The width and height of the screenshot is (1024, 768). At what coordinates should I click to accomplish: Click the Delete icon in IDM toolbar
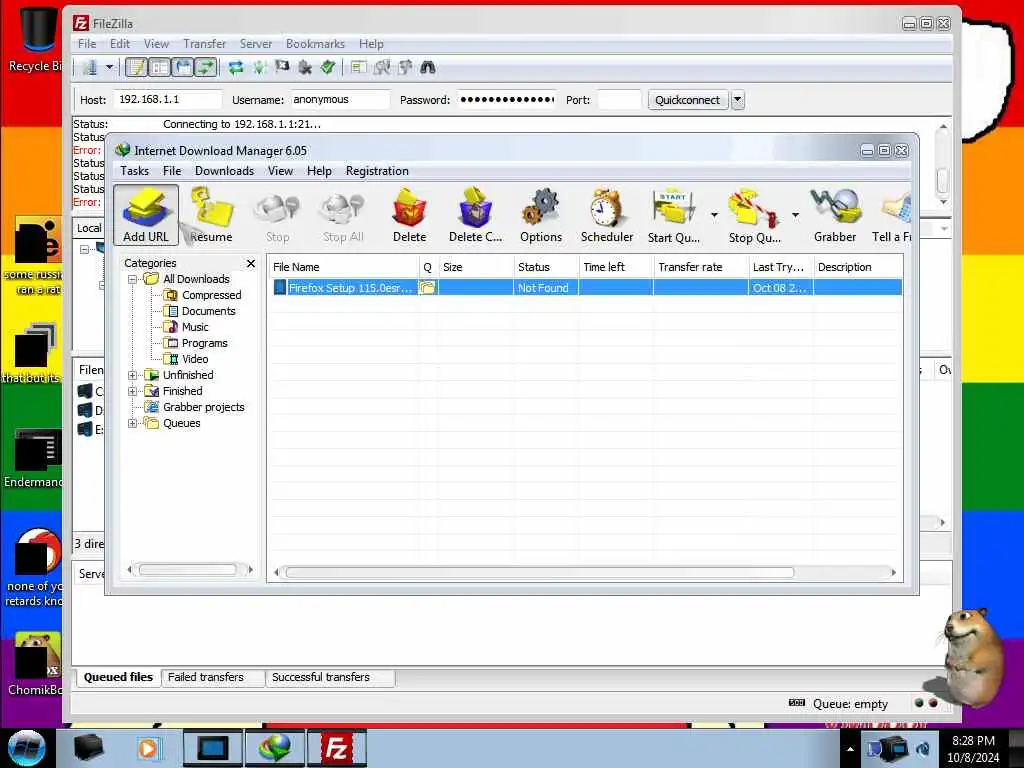point(409,215)
